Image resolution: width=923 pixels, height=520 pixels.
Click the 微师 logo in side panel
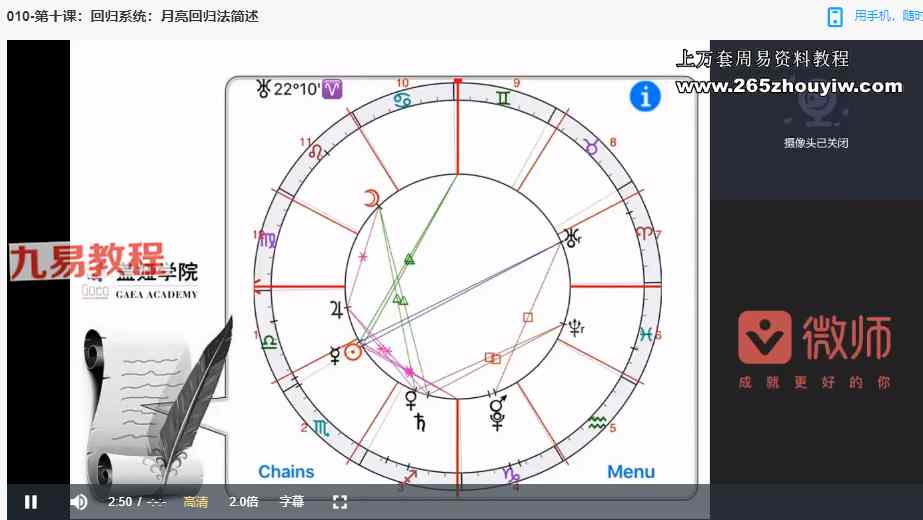[815, 338]
